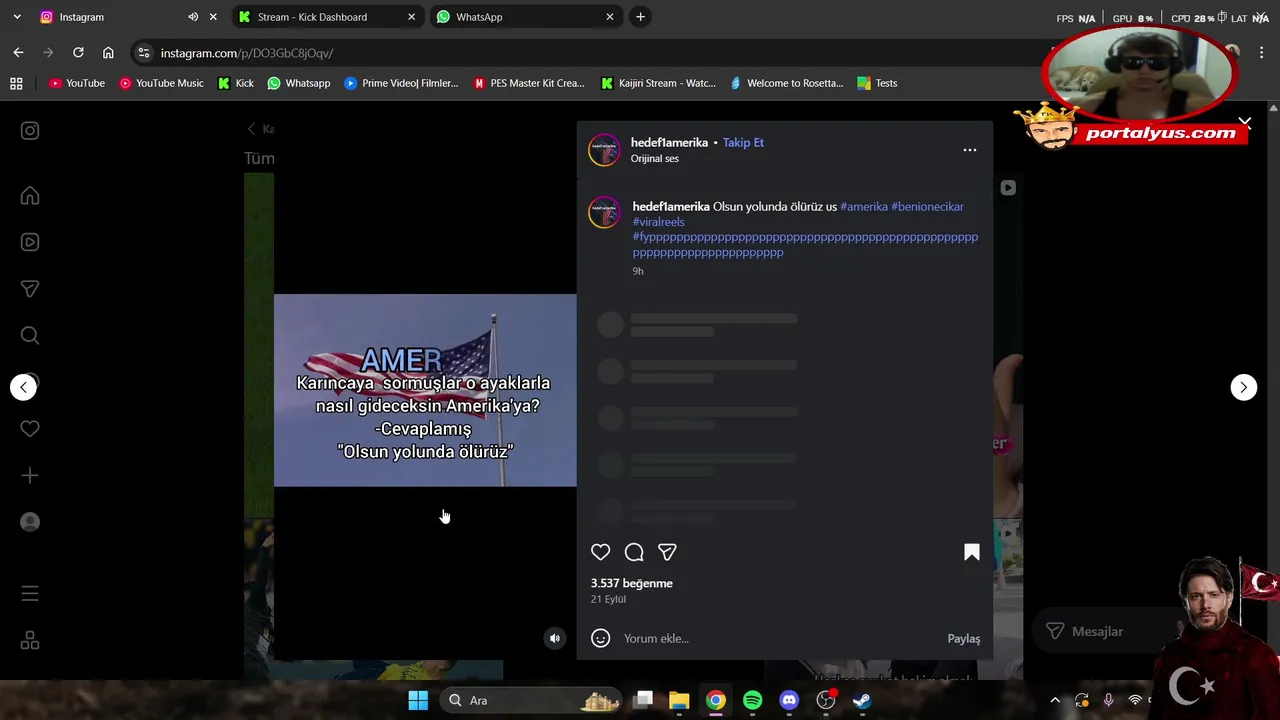Click the browser back arrow
The height and width of the screenshot is (720, 1280).
click(18, 53)
